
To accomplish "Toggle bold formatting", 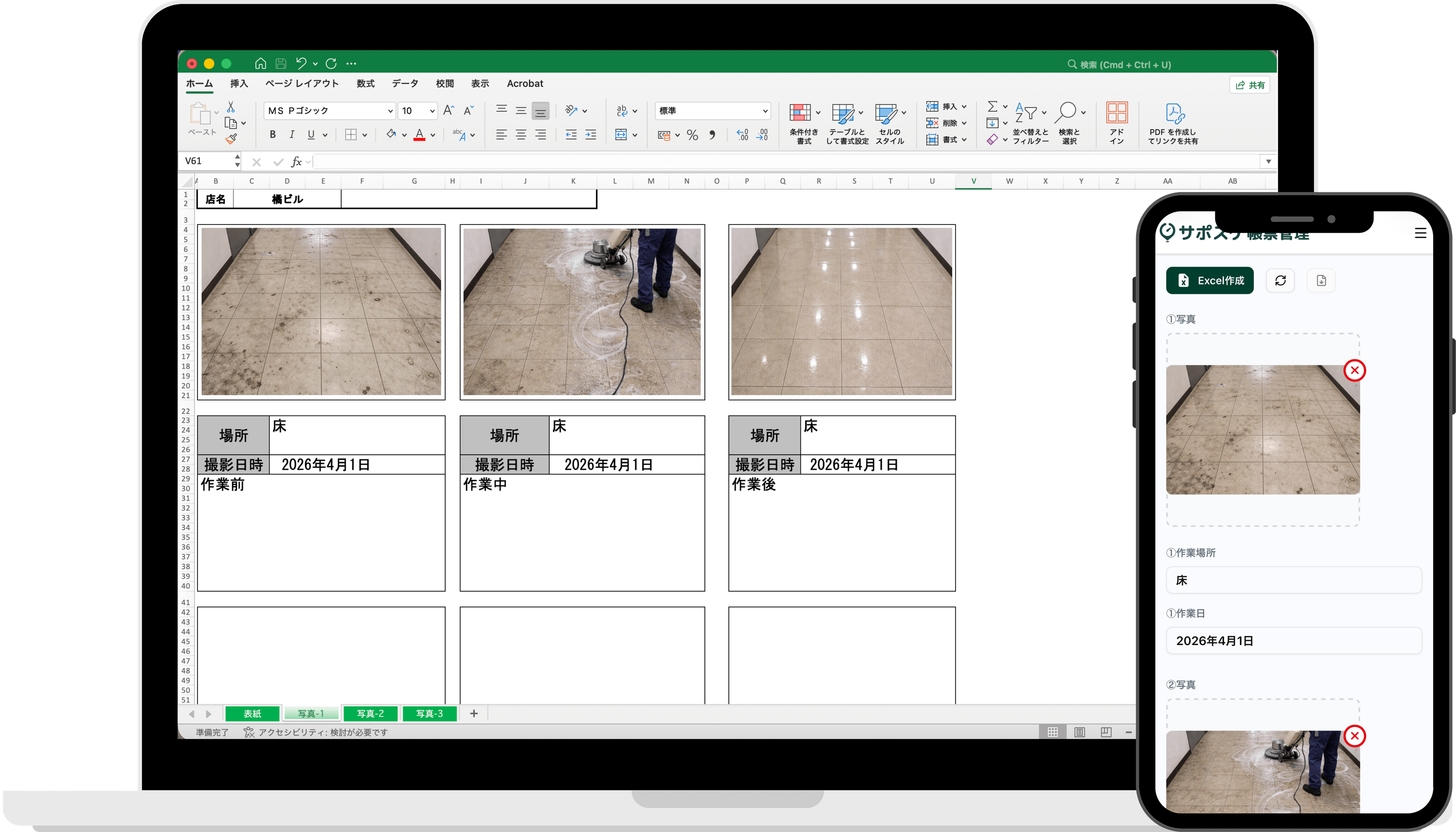I will pos(273,135).
